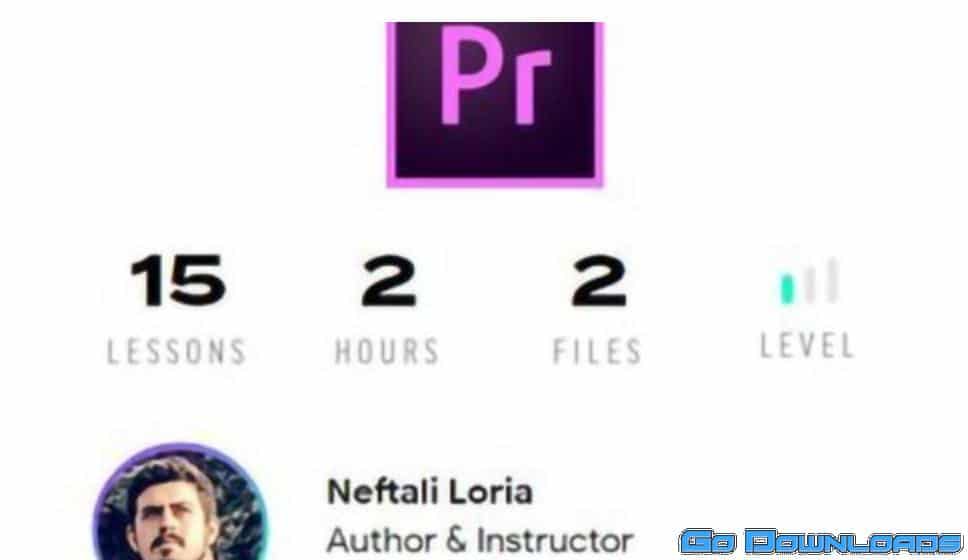
Task: Click the 2 files number
Action: click(x=599, y=281)
